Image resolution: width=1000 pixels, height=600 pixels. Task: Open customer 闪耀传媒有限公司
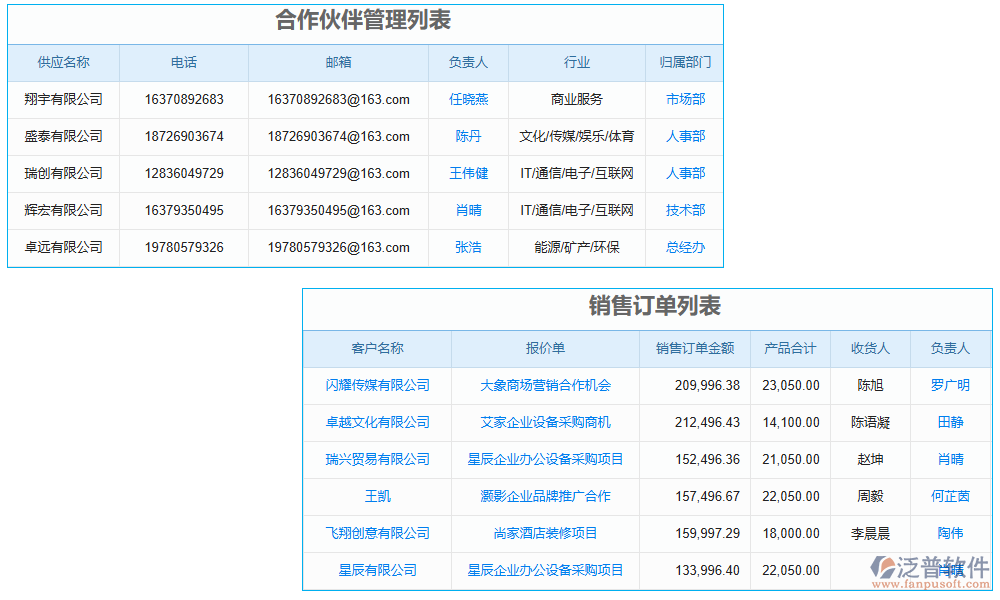tap(376, 385)
